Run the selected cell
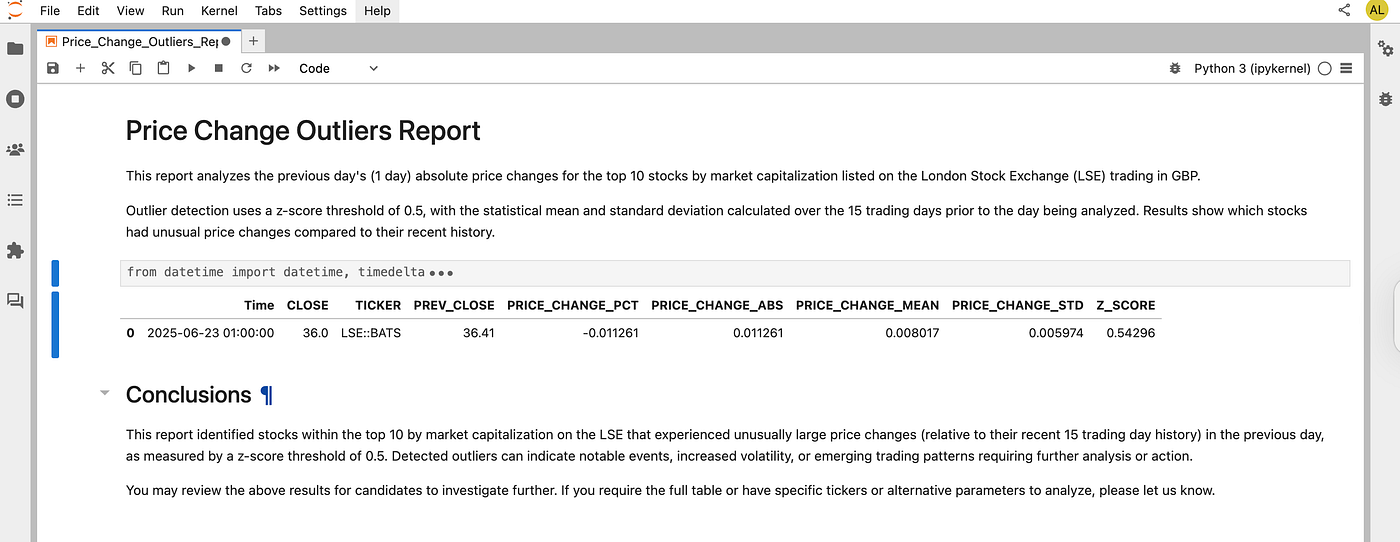 (191, 68)
